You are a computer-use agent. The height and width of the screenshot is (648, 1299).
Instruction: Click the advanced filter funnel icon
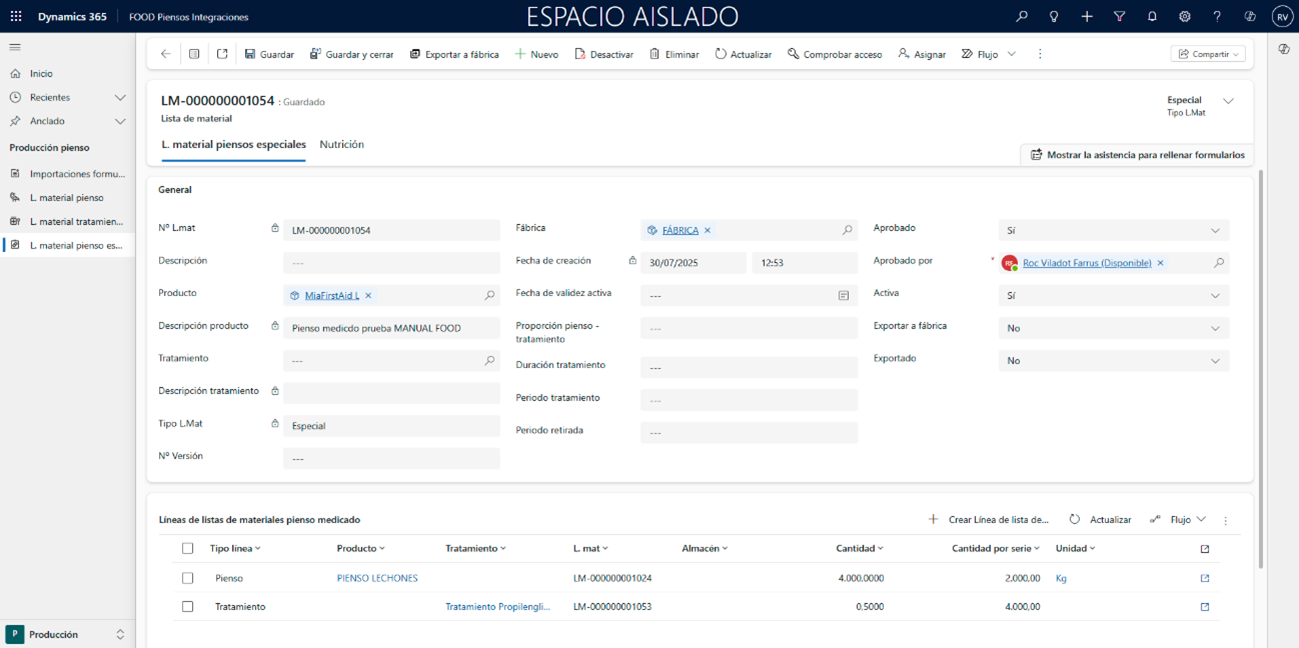(1119, 17)
